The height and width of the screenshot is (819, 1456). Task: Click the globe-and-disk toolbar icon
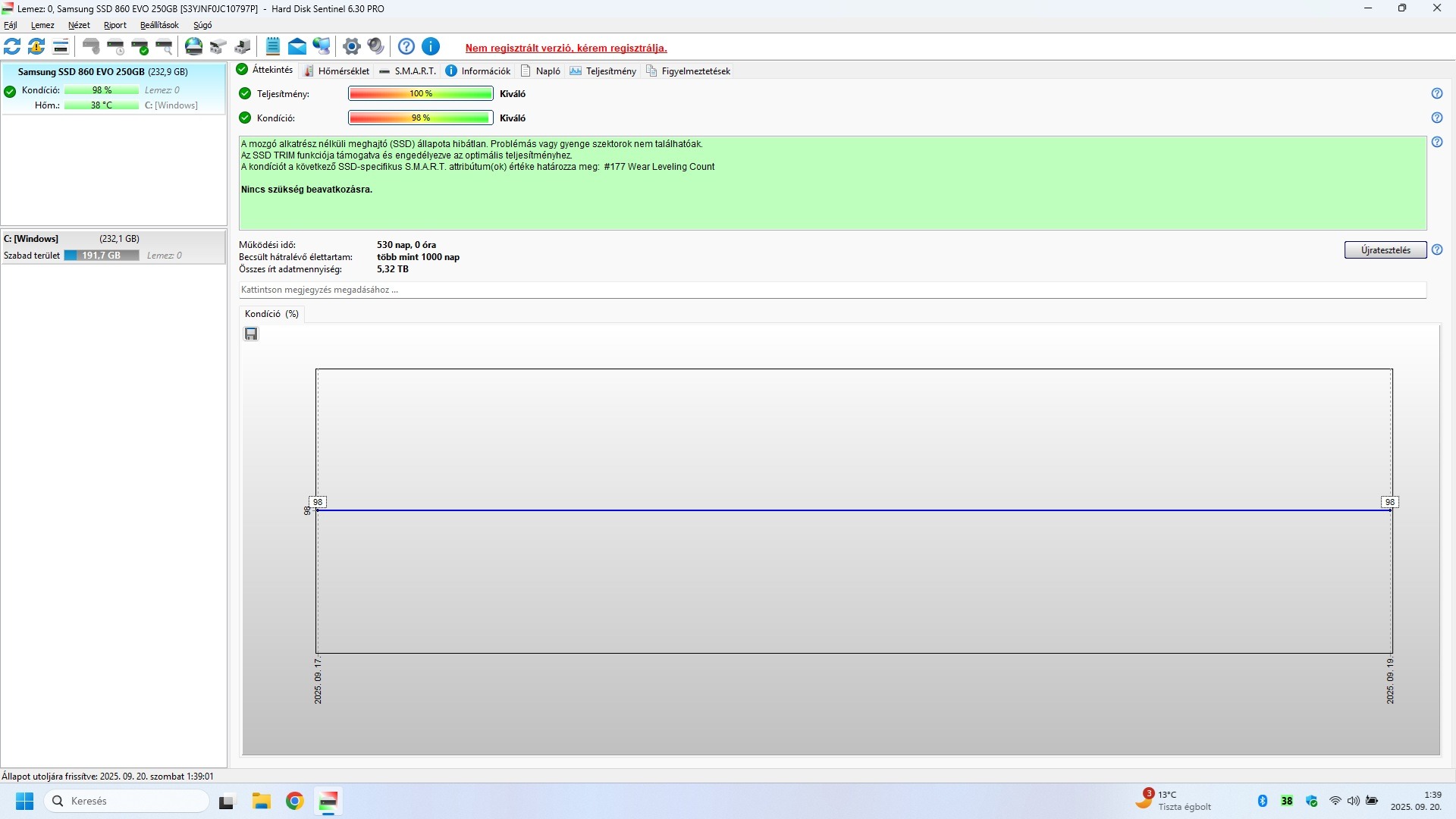194,47
